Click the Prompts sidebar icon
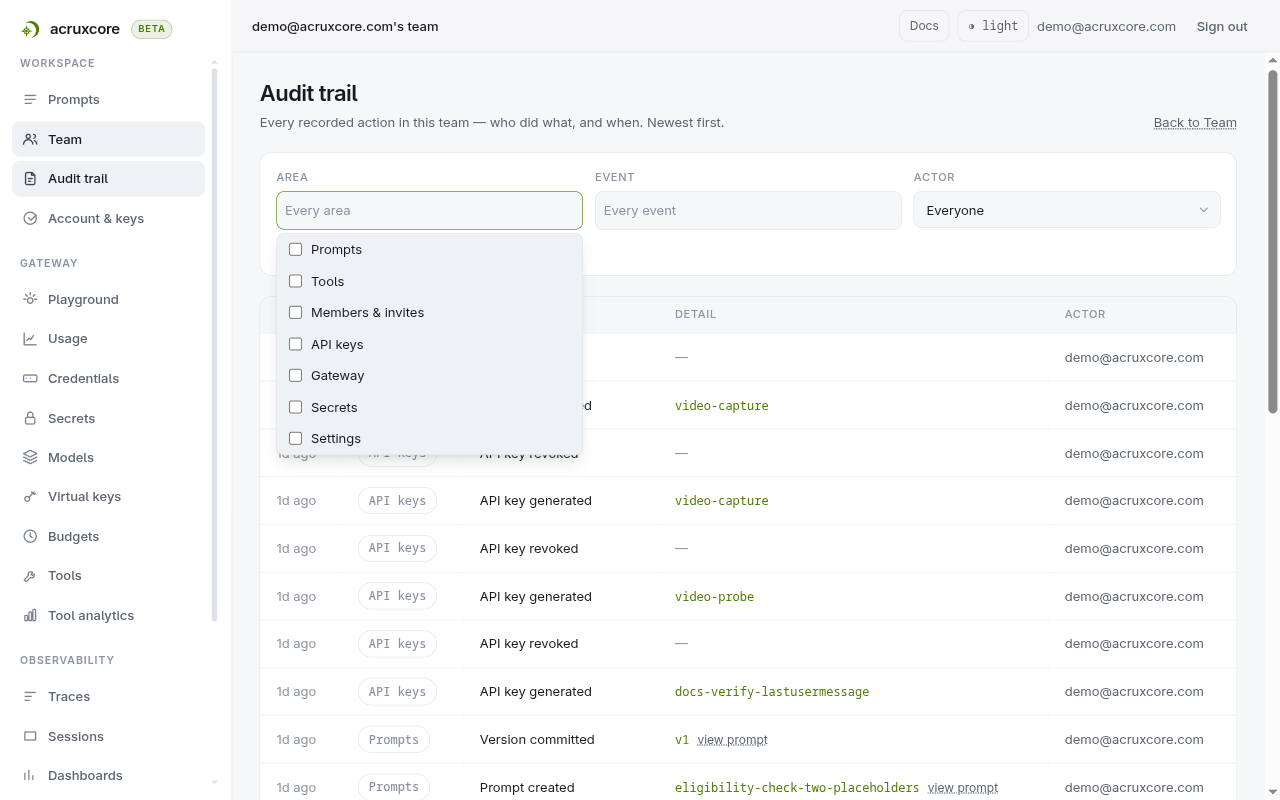 [x=30, y=100]
